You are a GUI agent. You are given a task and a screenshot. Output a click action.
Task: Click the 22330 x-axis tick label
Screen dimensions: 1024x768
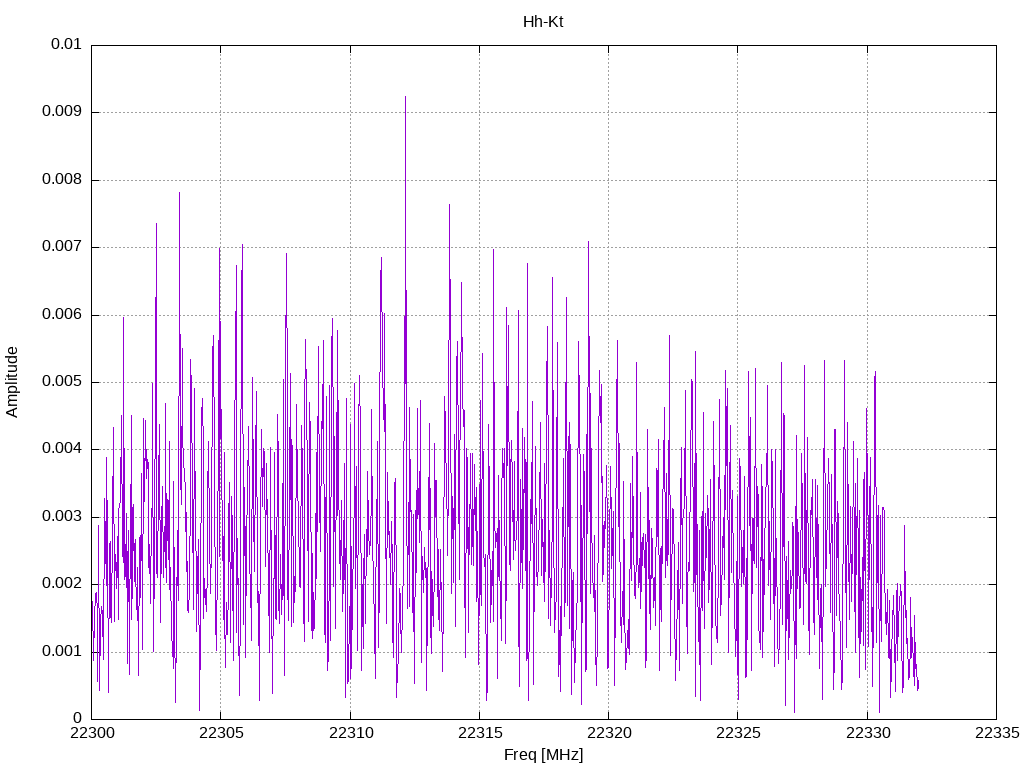click(867, 734)
